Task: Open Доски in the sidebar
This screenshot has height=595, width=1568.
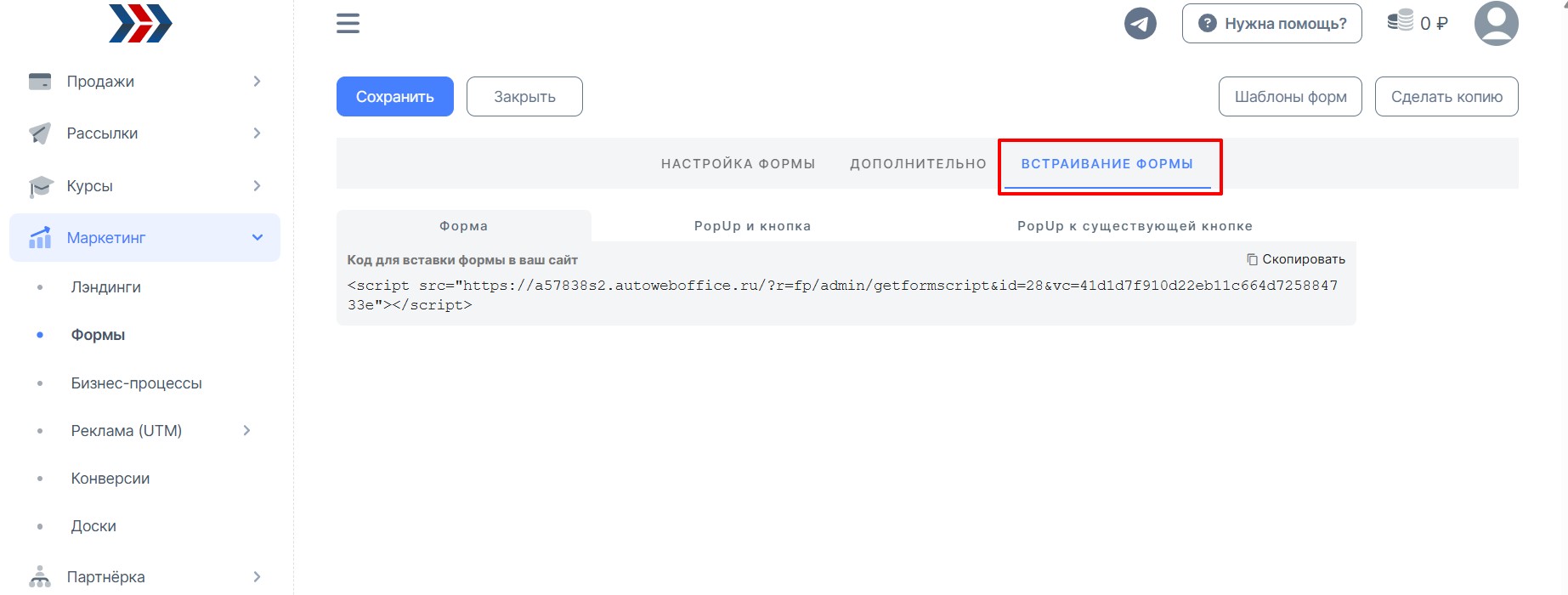Action: tap(93, 526)
